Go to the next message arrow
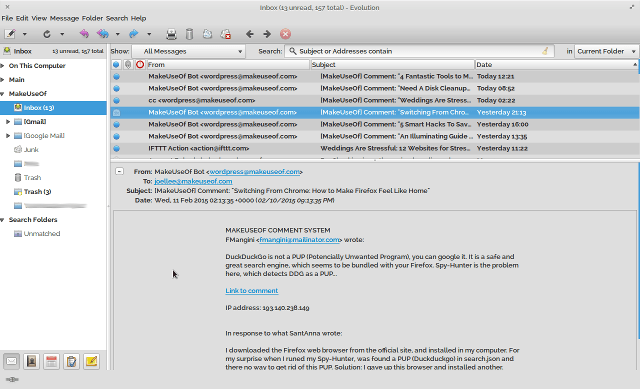 [x=267, y=34]
